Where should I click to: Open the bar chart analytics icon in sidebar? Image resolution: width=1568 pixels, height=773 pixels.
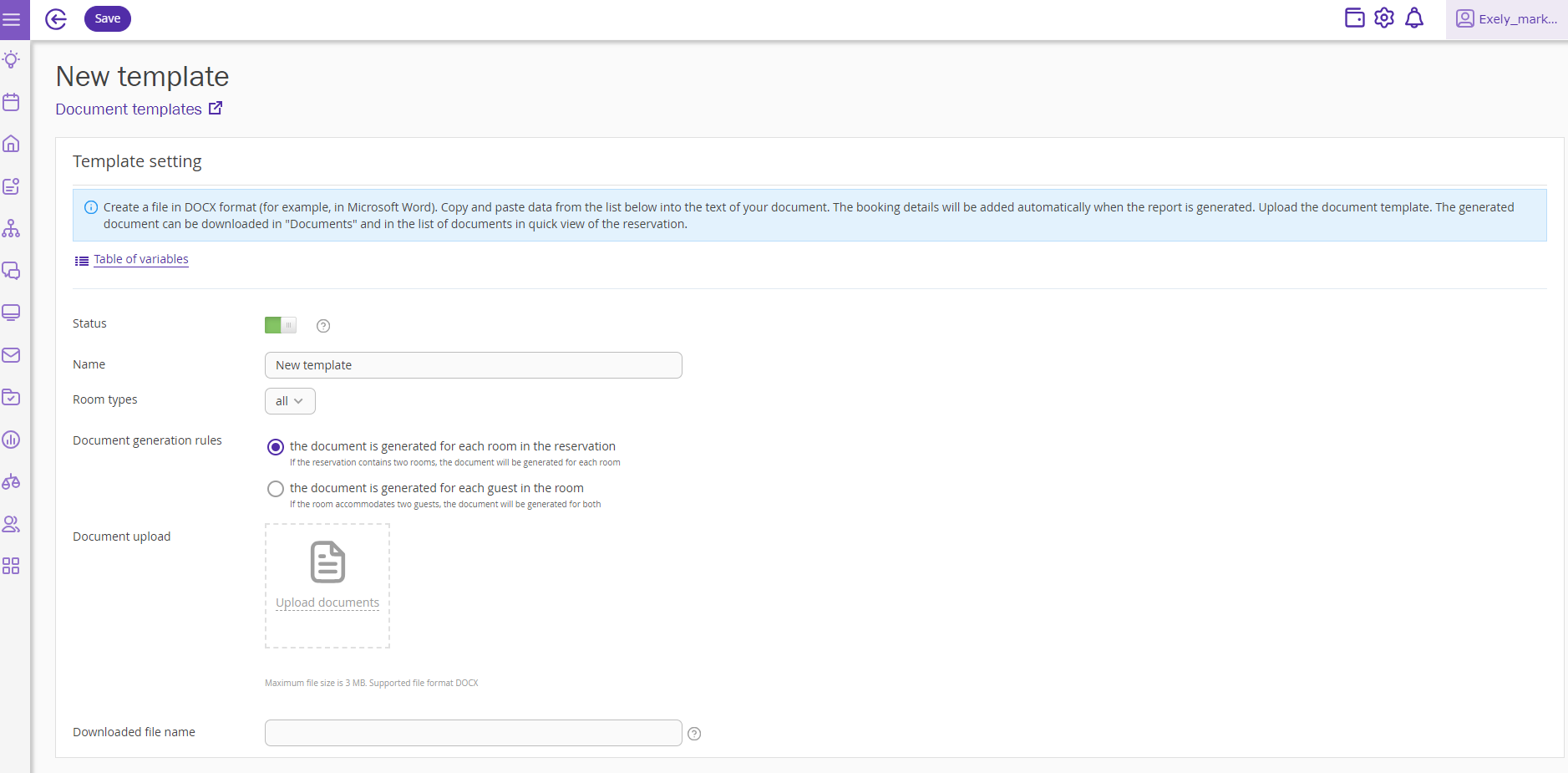point(11,440)
